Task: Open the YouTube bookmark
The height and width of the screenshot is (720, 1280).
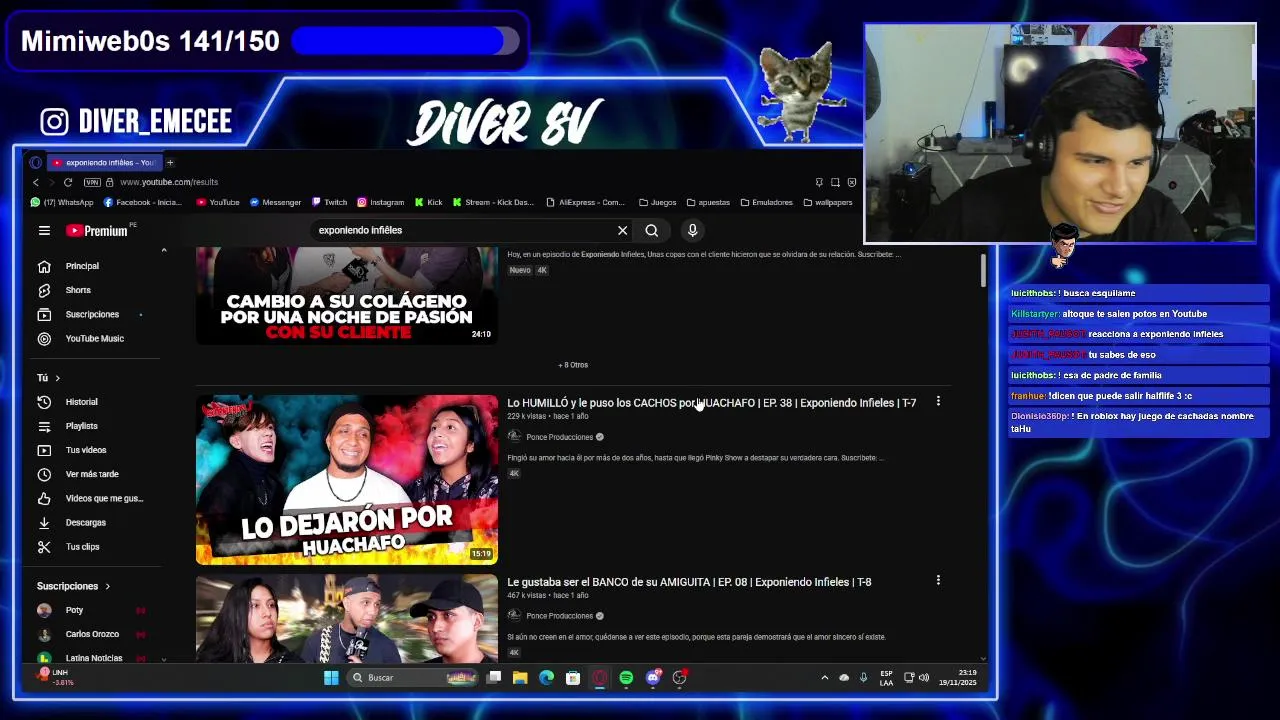Action: click(x=218, y=202)
